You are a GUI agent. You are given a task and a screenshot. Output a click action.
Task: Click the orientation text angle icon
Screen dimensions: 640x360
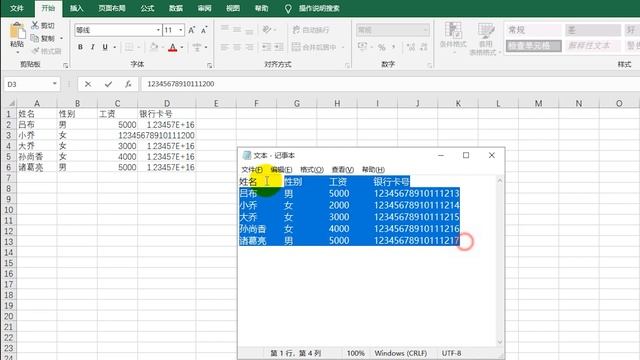tap(267, 30)
